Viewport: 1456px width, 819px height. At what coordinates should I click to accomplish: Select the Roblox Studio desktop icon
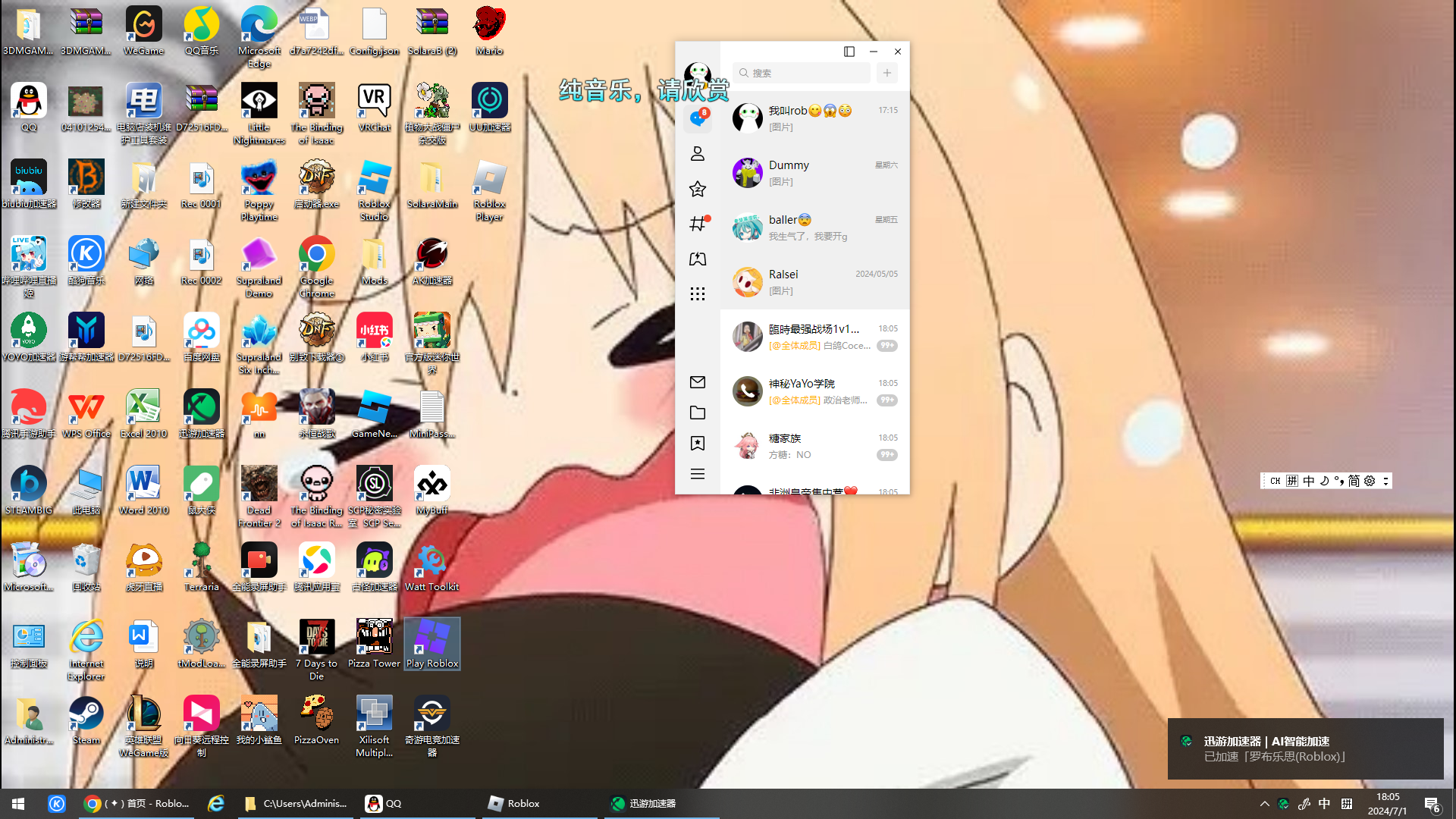point(375,190)
